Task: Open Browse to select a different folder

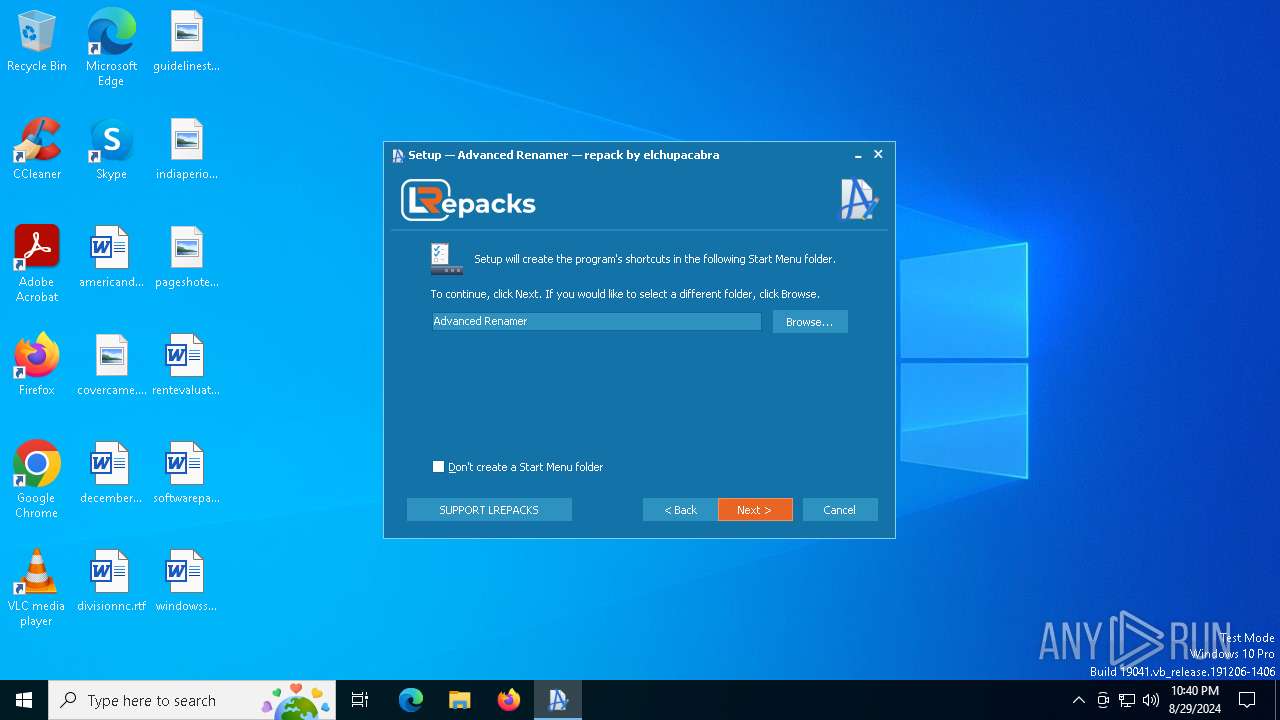Action: tap(810, 322)
